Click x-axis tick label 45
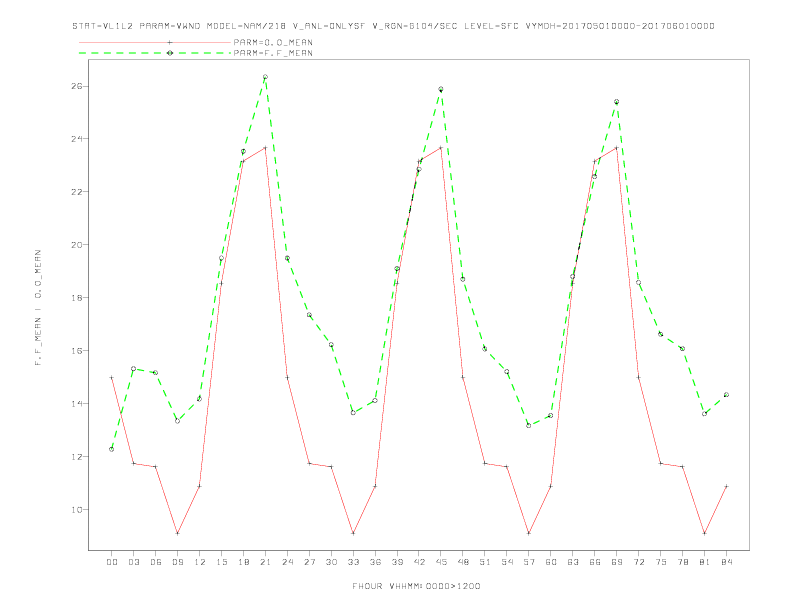Viewport: 792px width, 612px height. [x=441, y=562]
